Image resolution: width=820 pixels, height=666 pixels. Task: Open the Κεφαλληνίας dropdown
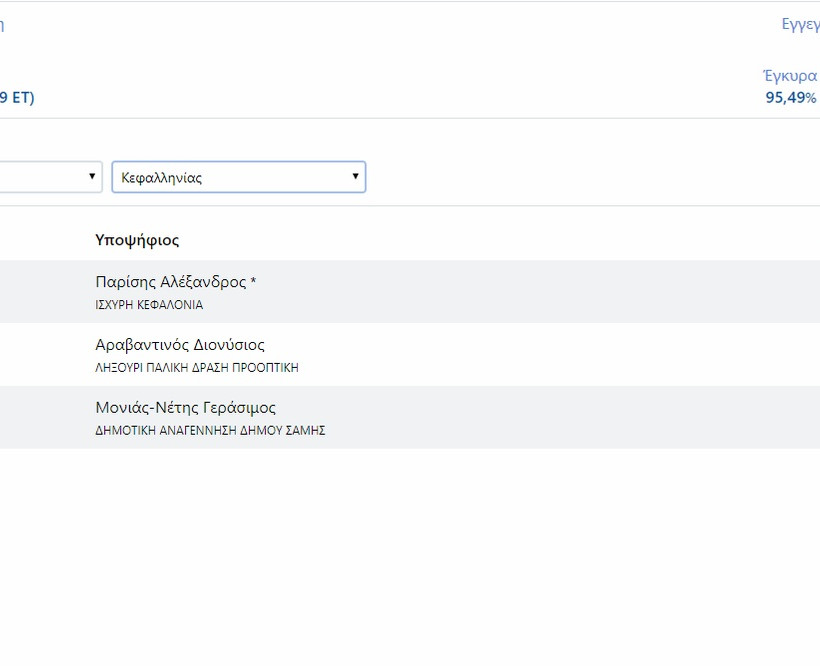pos(237,177)
